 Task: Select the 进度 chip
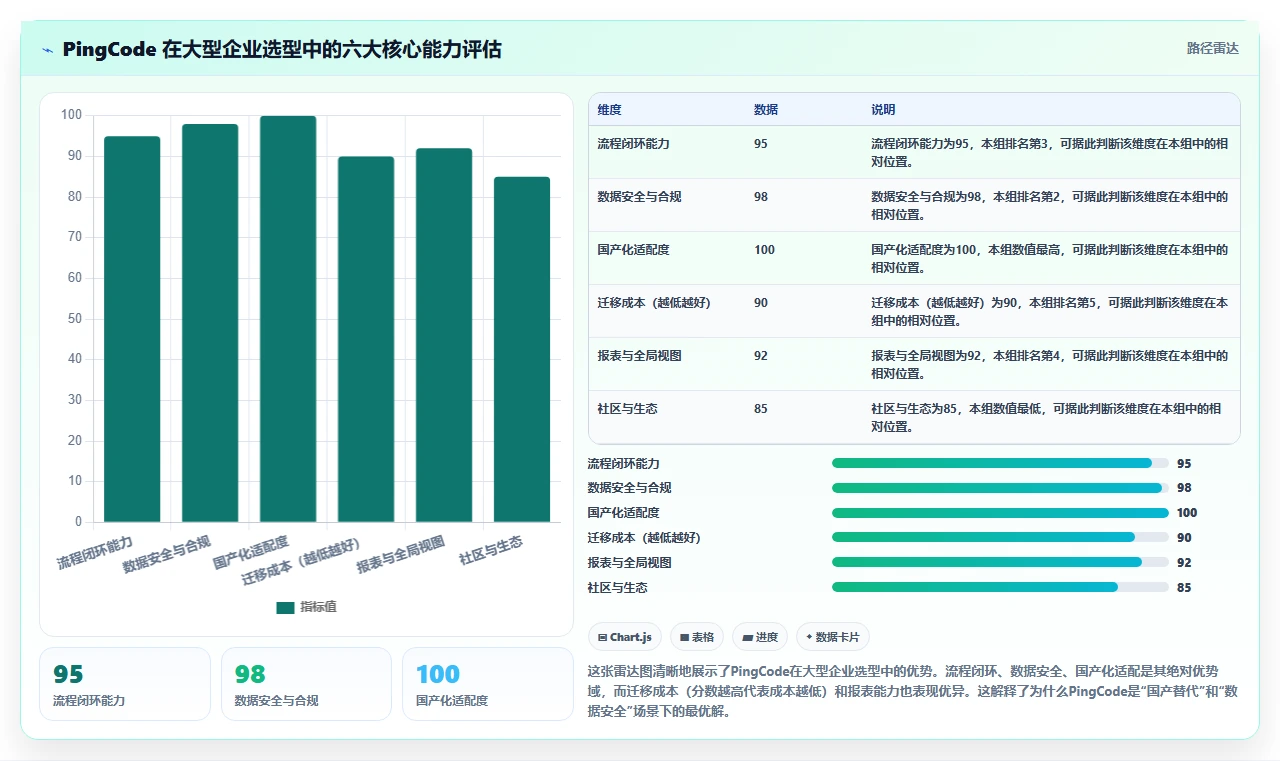pos(760,637)
